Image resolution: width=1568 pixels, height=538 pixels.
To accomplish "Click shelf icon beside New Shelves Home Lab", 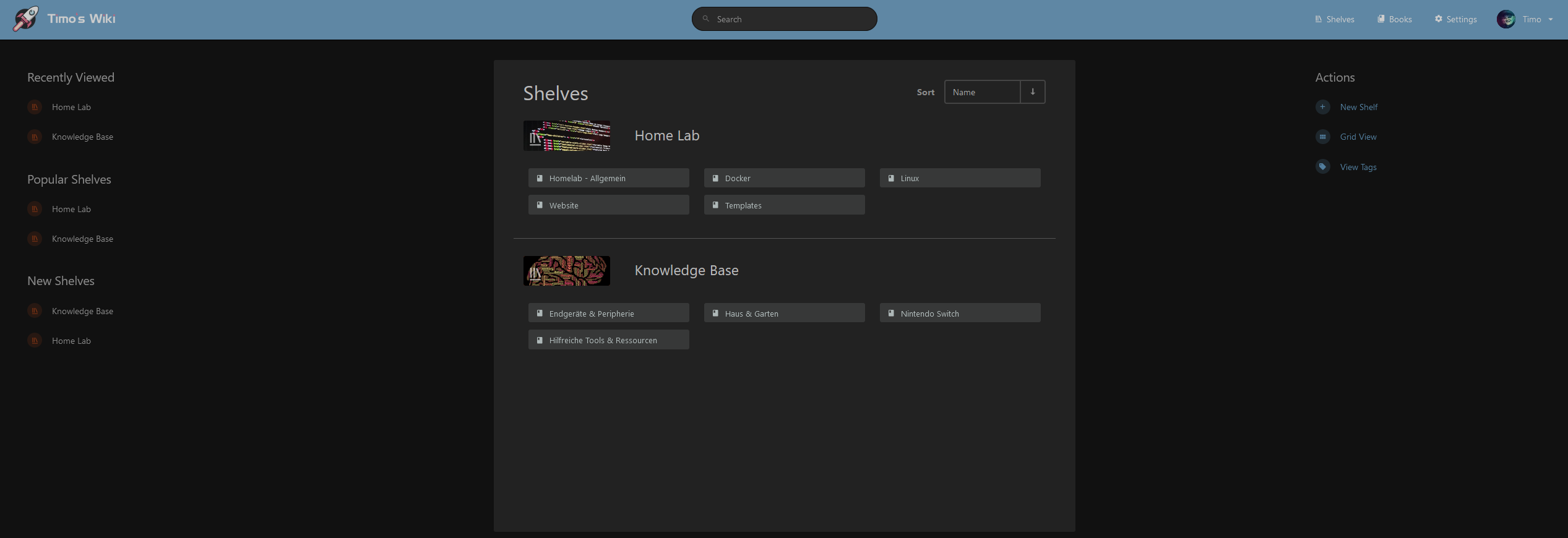I will 35,341.
